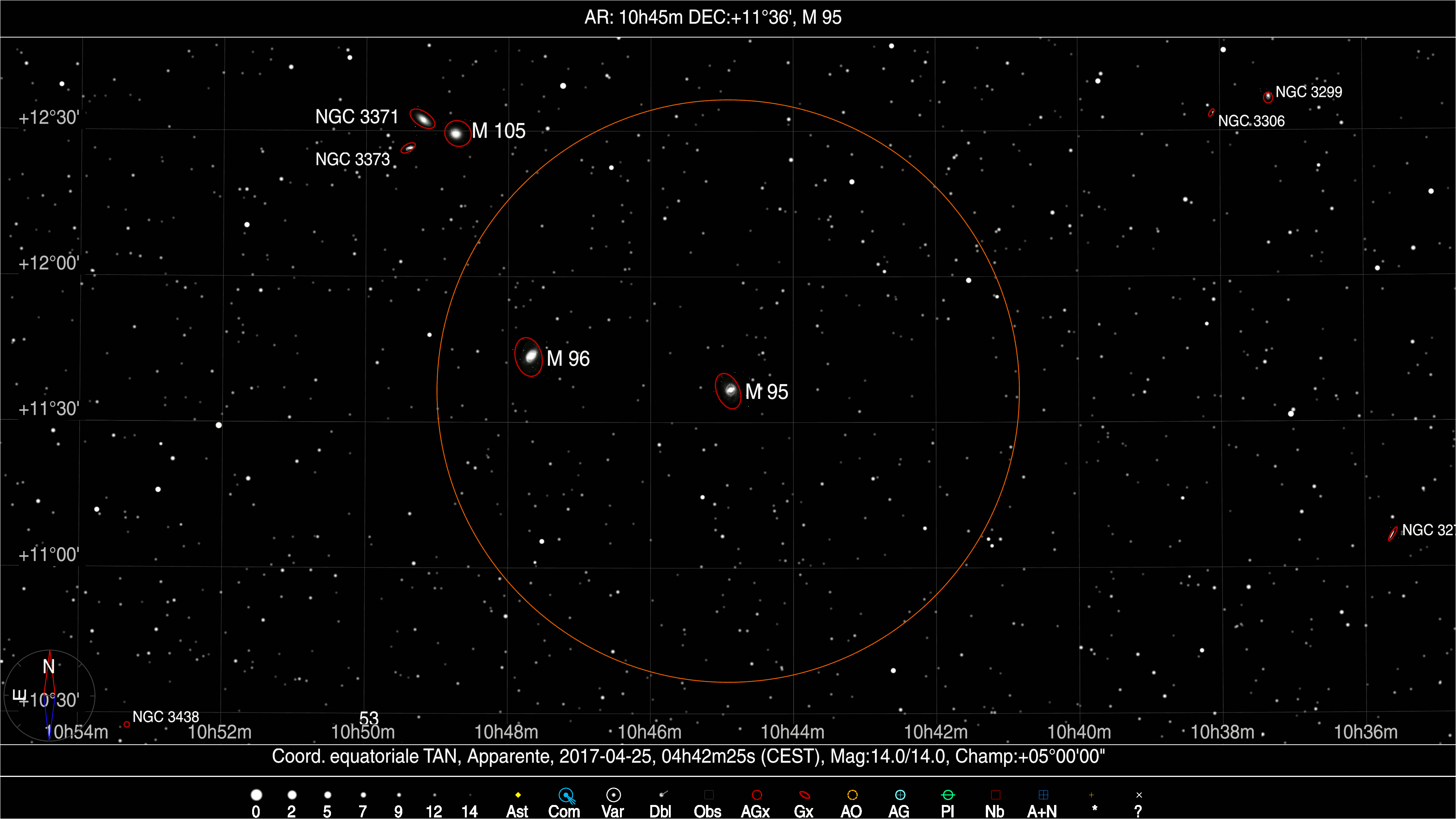Click the NGC 3299 galaxy marker

[x=1268, y=97]
